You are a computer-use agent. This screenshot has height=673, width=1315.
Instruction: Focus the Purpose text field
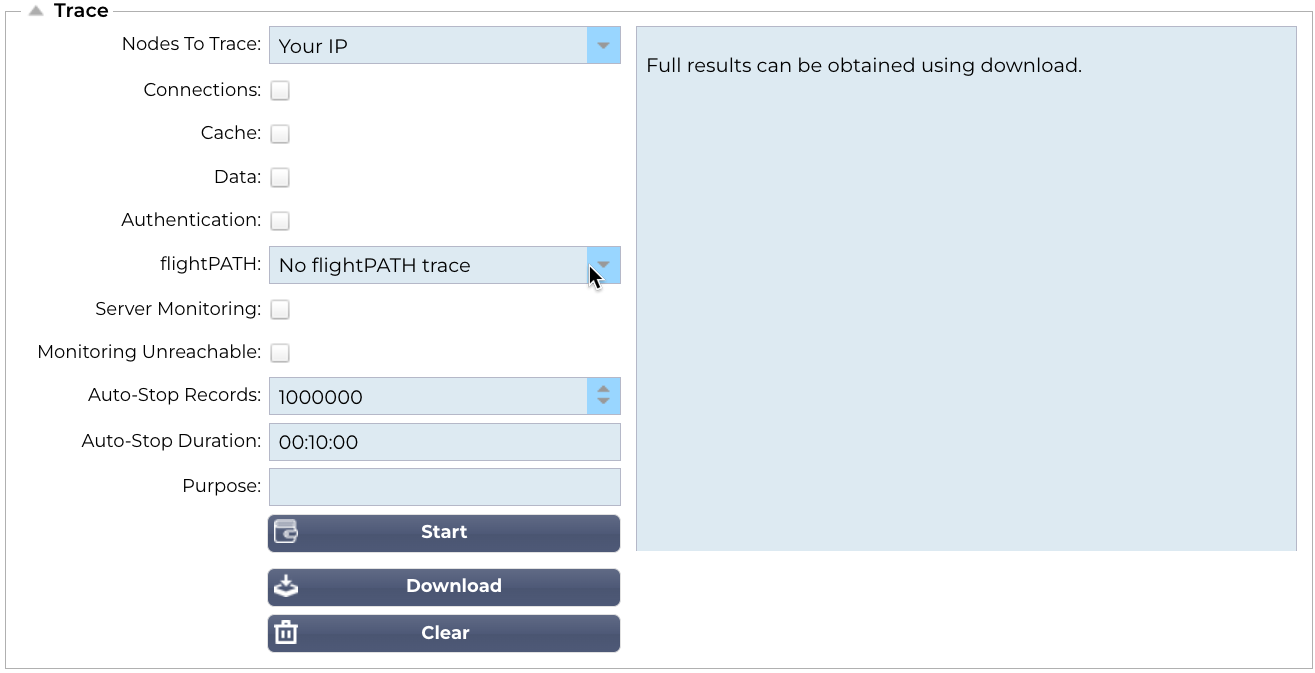[444, 487]
